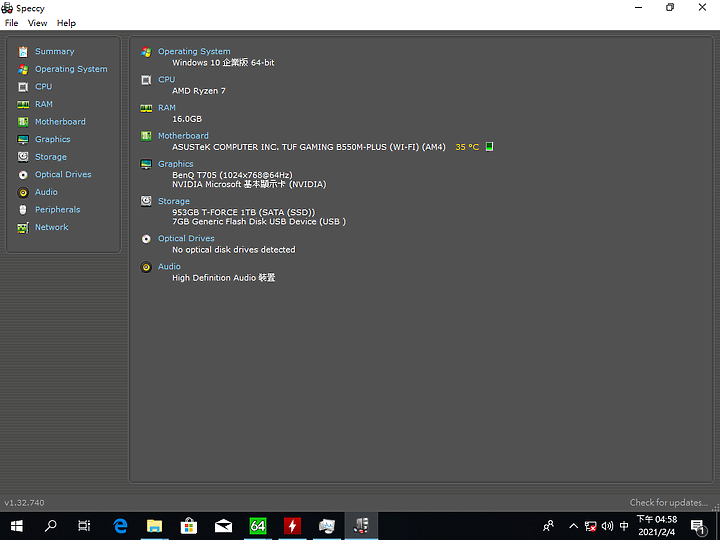Image resolution: width=720 pixels, height=540 pixels.
Task: Click the Optical Drives disc icon in summary pane
Action: coord(146,239)
